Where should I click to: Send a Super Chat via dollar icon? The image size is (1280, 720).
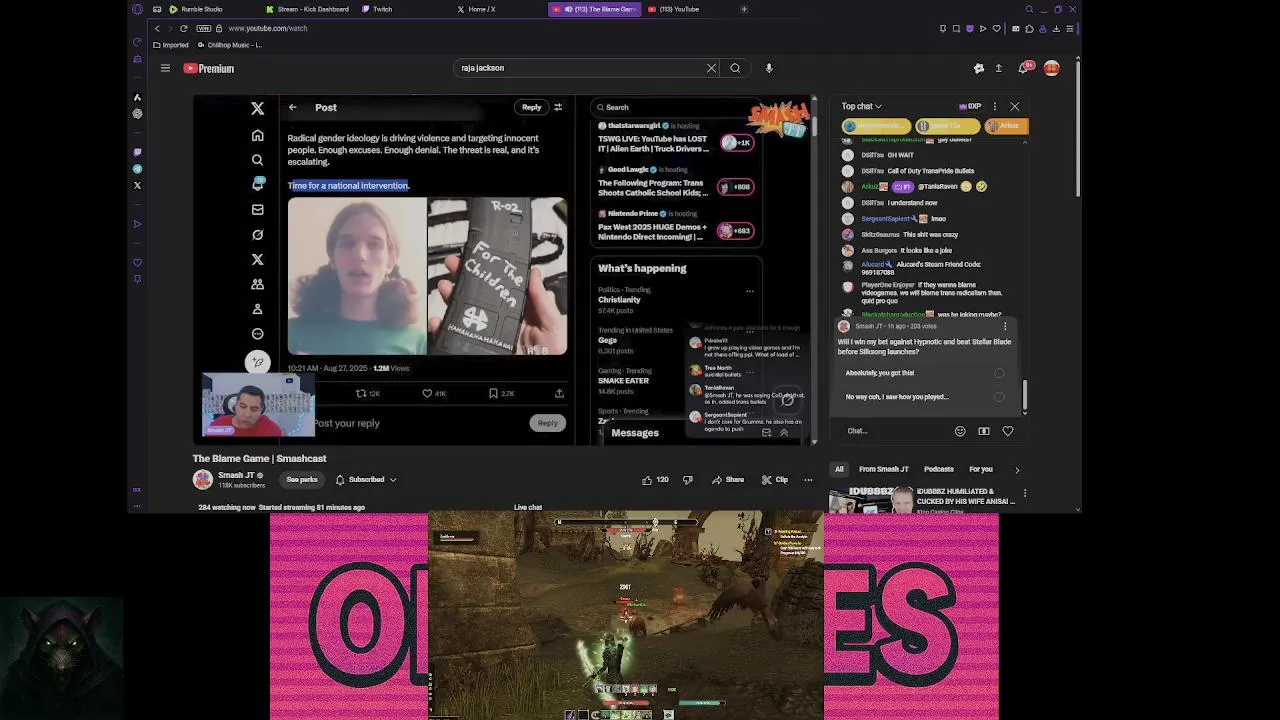coord(984,431)
